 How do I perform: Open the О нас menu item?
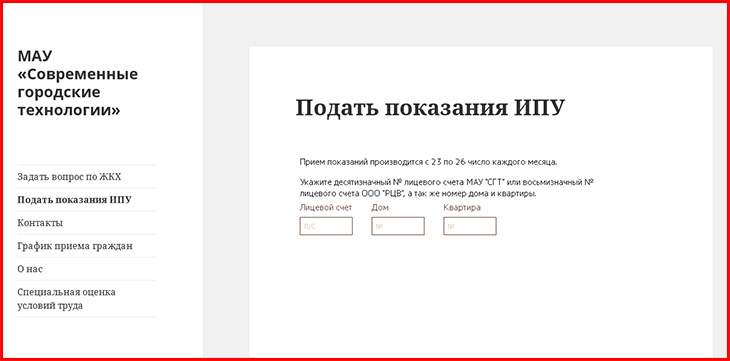(30, 269)
